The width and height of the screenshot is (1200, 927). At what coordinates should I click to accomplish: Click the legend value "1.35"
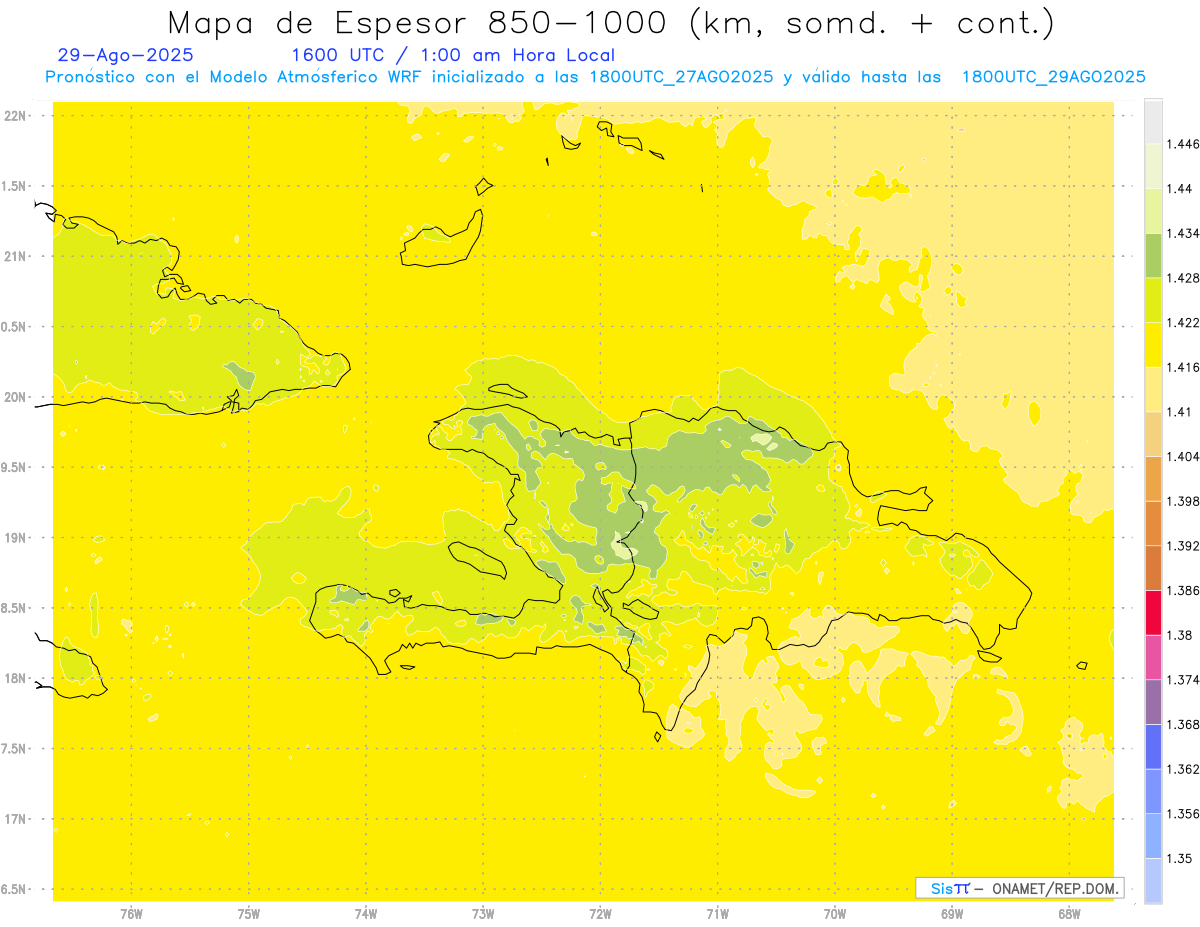point(1180,858)
